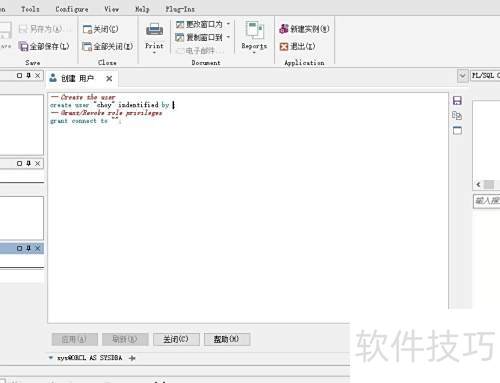Click 全部关闭(E) close all

[108, 46]
